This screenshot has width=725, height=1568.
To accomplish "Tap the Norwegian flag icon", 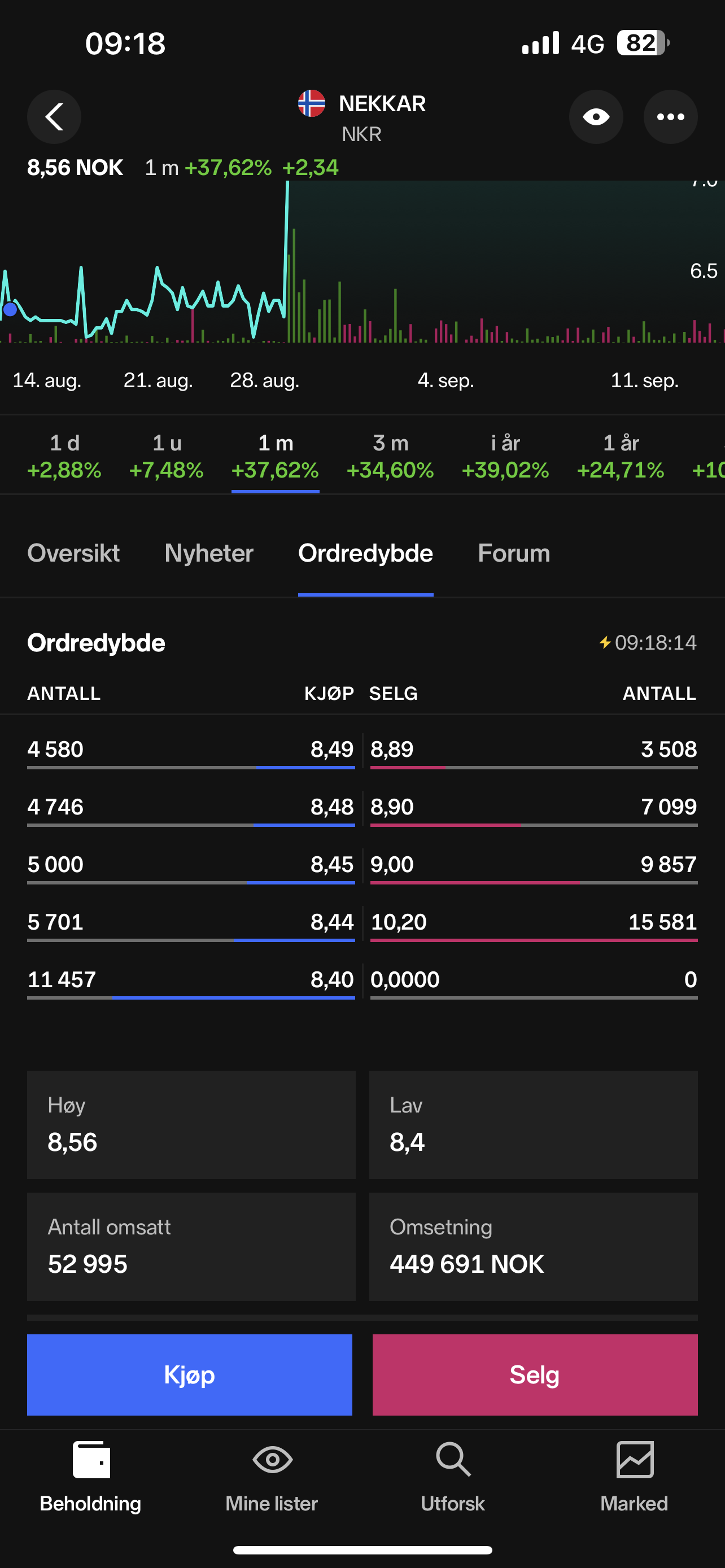I will (312, 103).
